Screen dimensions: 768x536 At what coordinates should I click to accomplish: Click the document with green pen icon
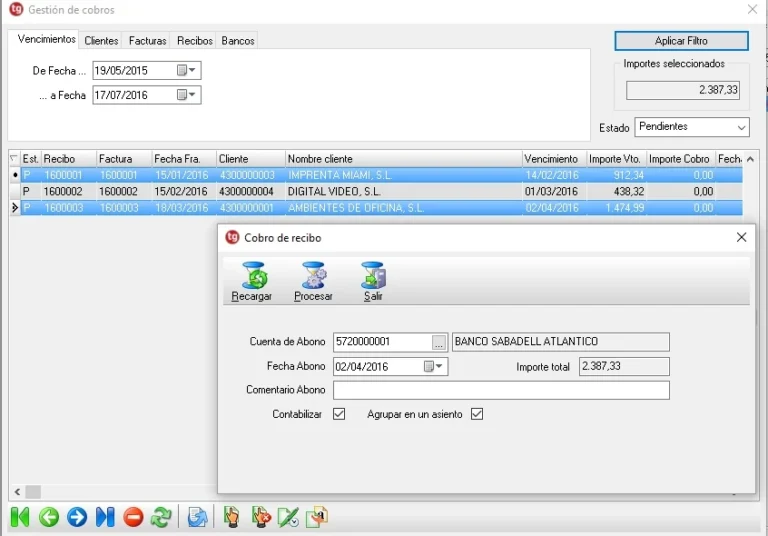(288, 517)
